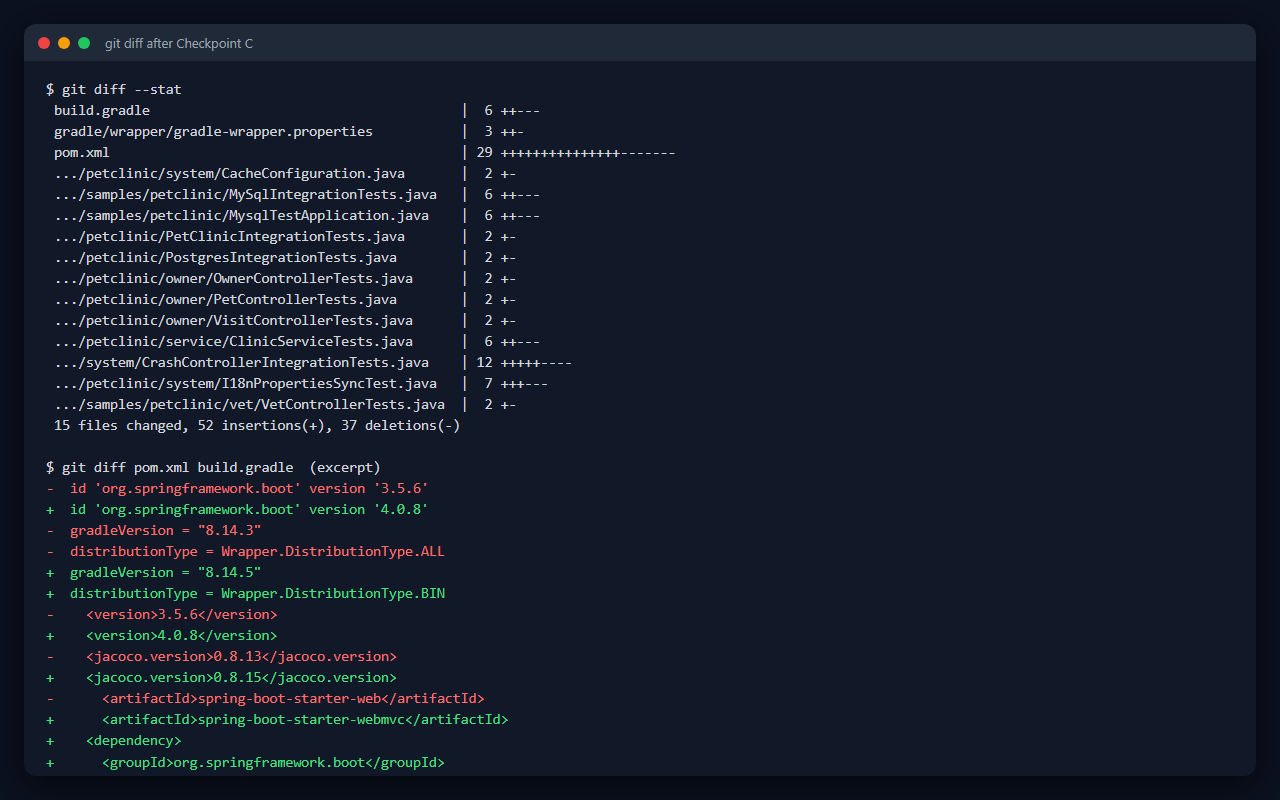Click the added spring-boot-starter-webmvc artifactId line
The height and width of the screenshot is (800, 1280).
click(x=277, y=719)
